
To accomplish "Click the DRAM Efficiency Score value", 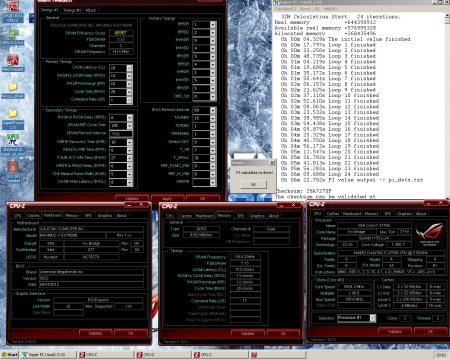I will [121, 33].
